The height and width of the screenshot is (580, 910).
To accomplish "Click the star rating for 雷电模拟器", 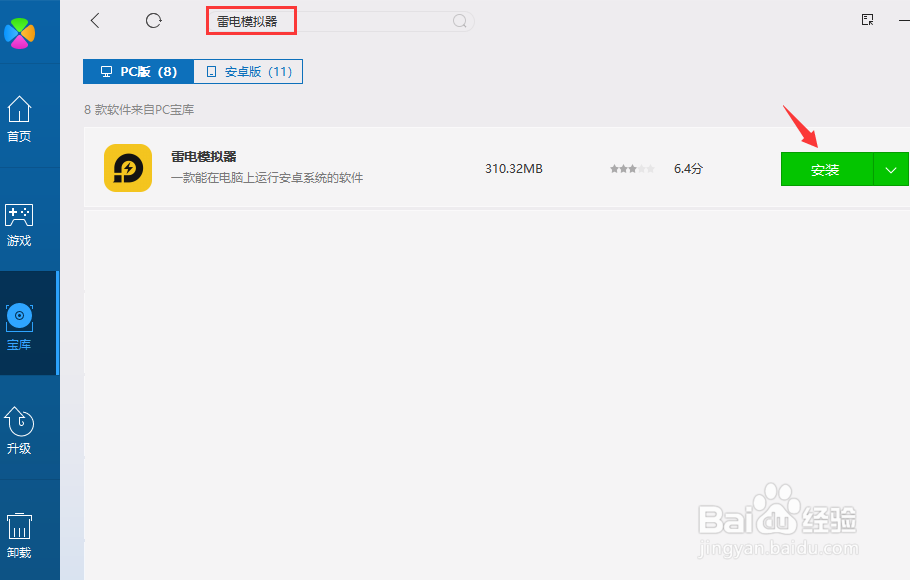I will click(x=632, y=169).
